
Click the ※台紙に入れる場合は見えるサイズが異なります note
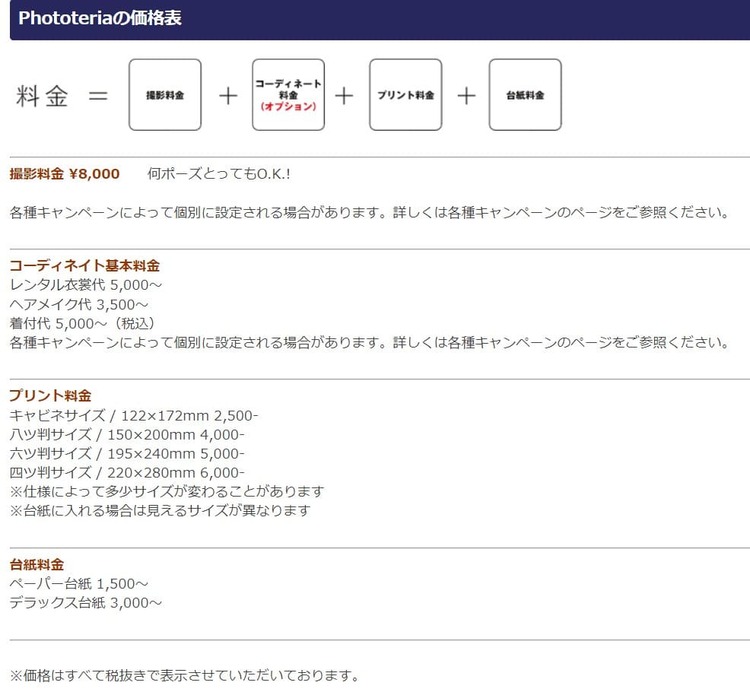[160, 511]
